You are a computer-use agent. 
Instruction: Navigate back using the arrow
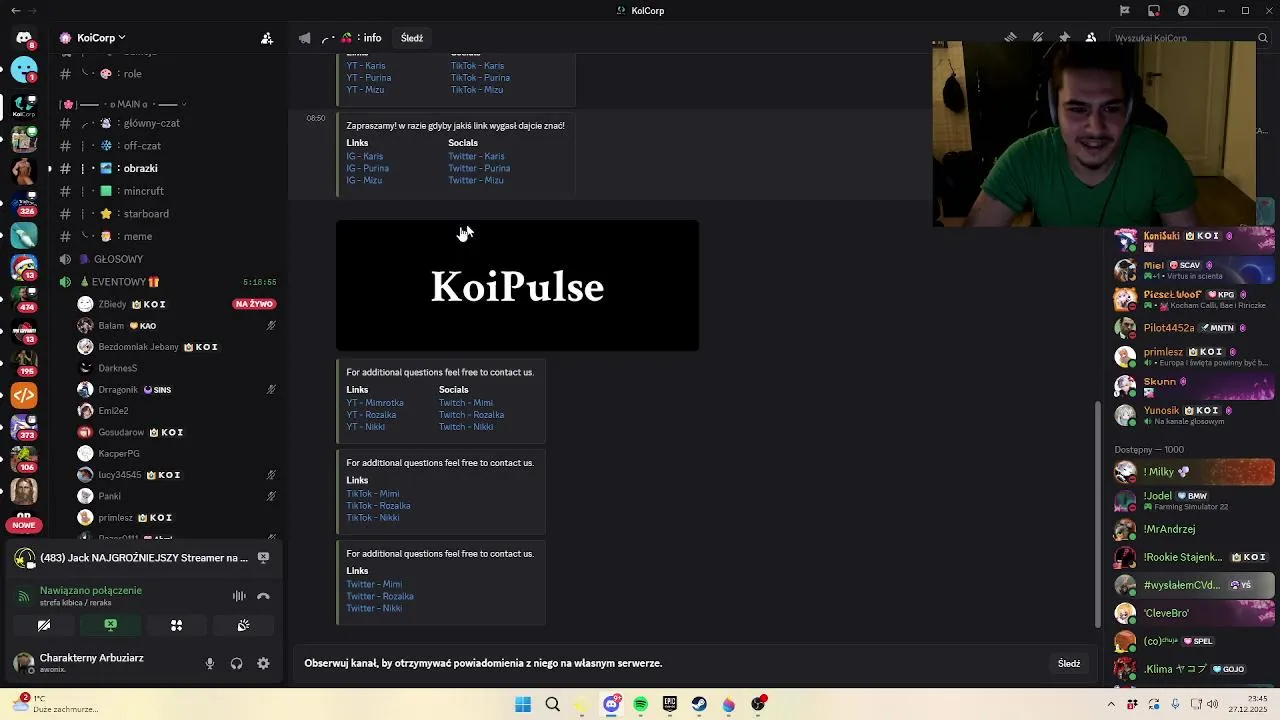tap(15, 11)
